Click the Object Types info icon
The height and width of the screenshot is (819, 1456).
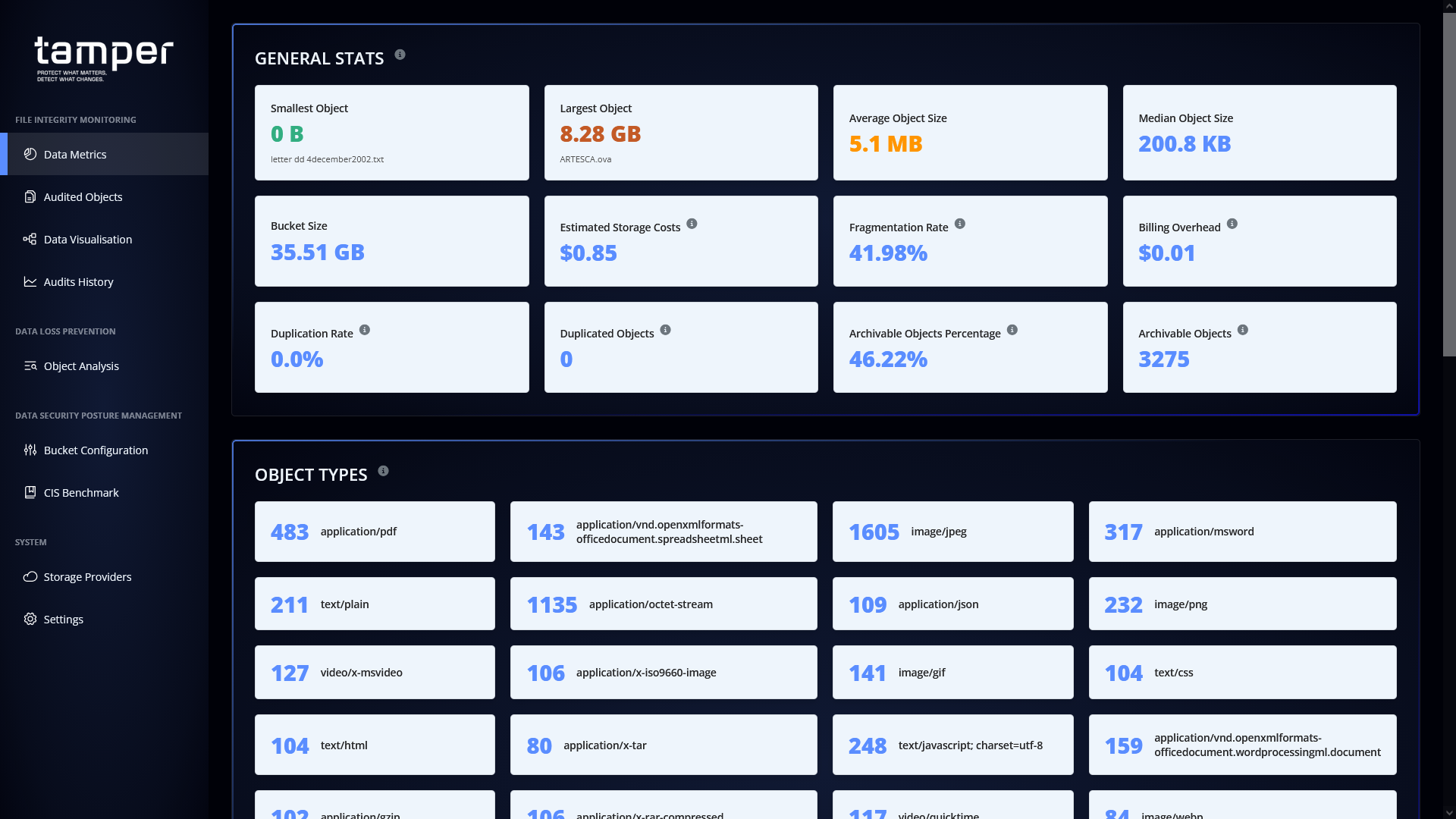(383, 471)
